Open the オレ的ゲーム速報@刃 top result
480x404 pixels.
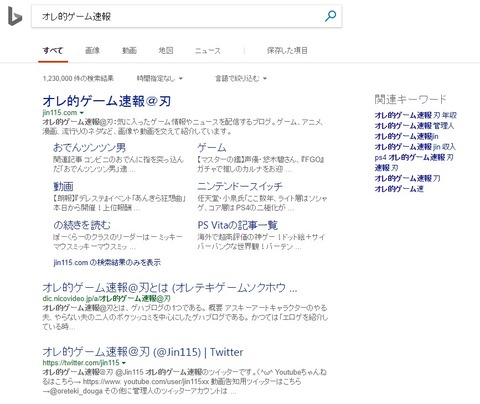coord(107,101)
